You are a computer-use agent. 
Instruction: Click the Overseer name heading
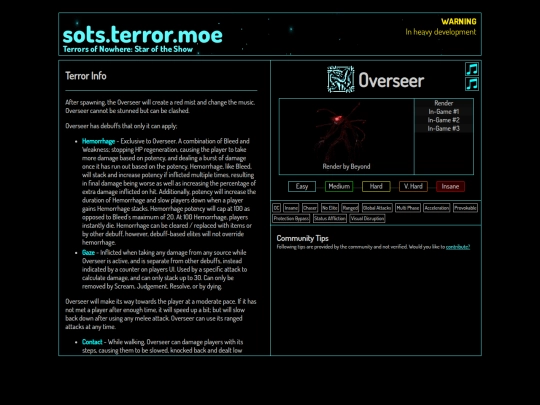pyautogui.click(x=391, y=81)
